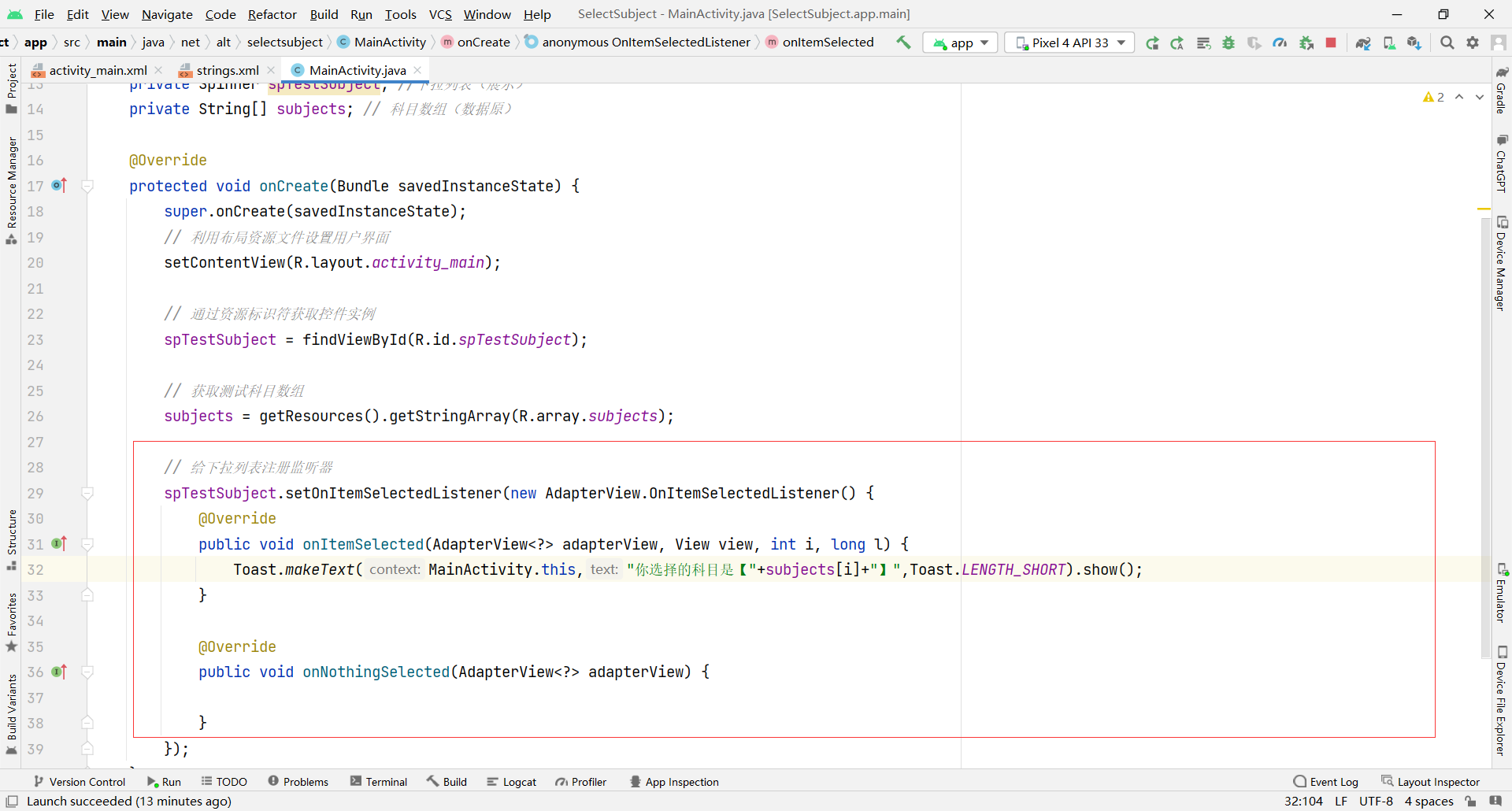Open the Build menu
Screen dimensions: 1512x811
click(x=324, y=14)
